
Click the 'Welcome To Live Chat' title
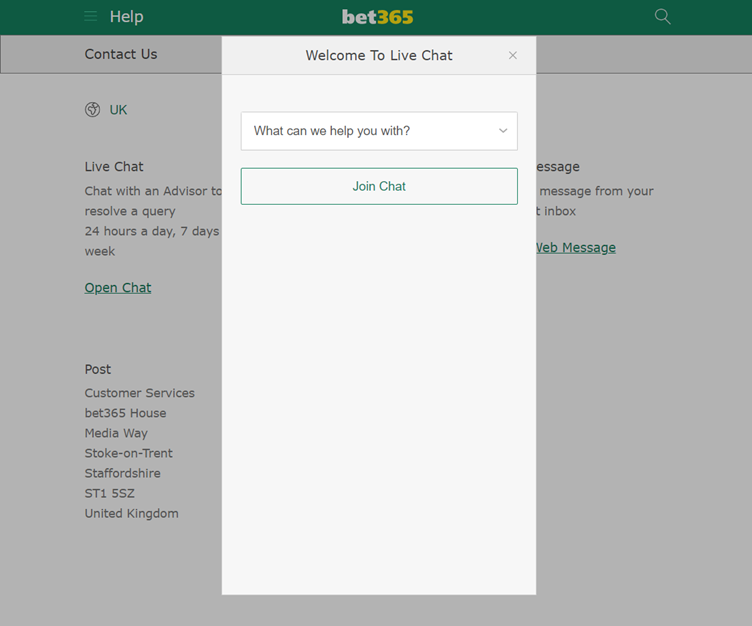379,56
